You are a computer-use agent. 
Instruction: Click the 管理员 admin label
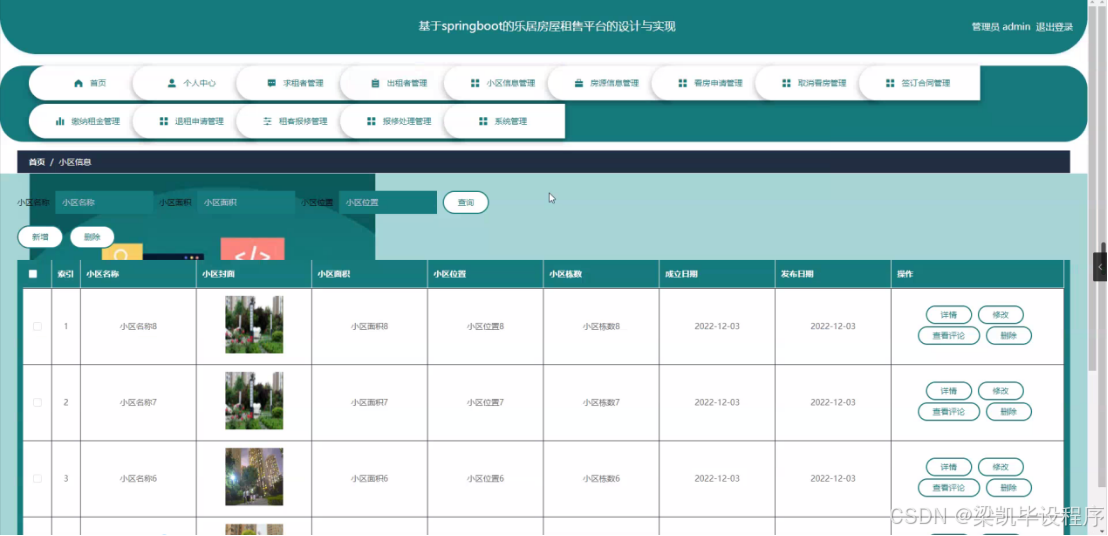point(1001,27)
